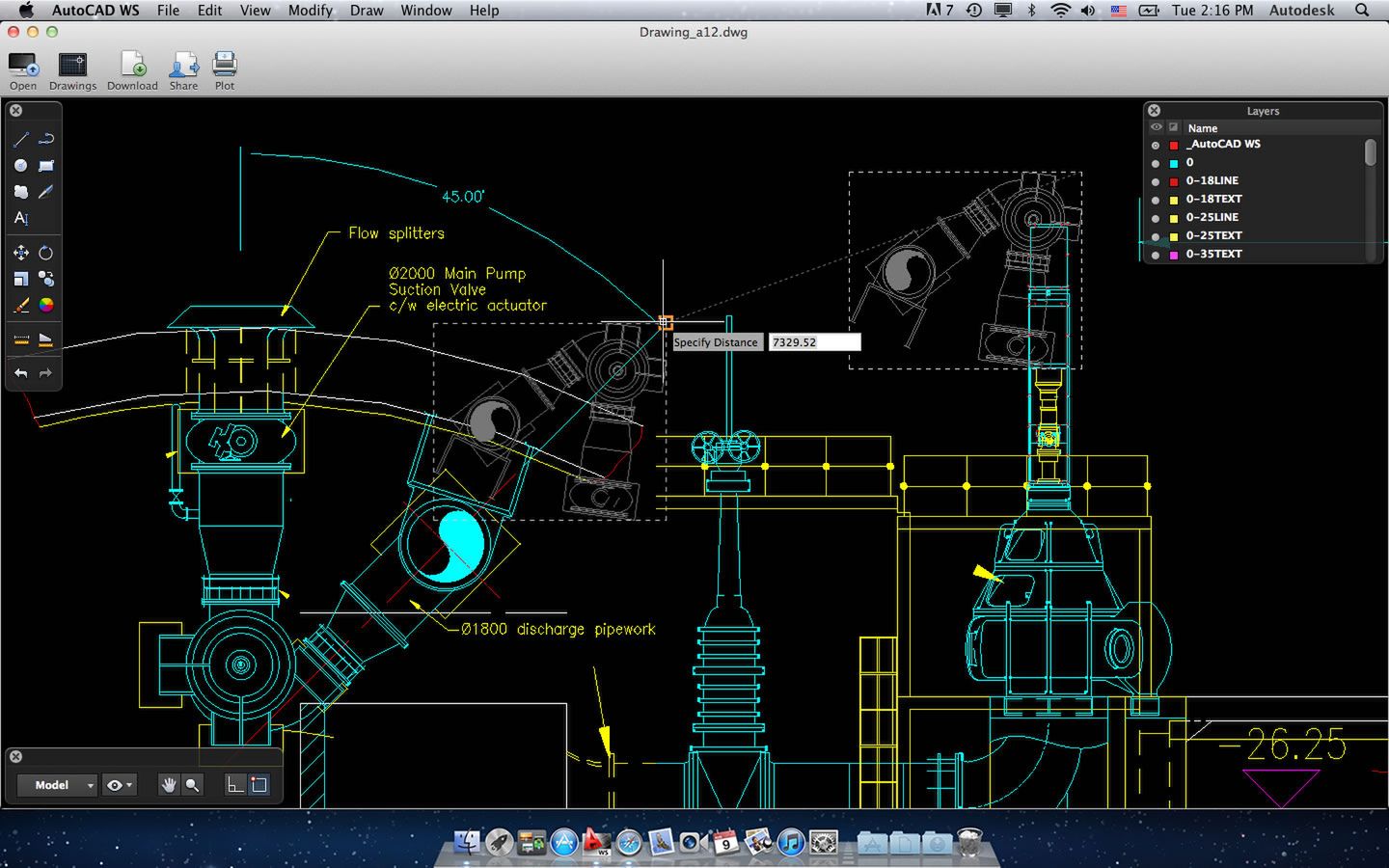Toggle visibility of layer 0
1389x868 pixels.
(1156, 163)
